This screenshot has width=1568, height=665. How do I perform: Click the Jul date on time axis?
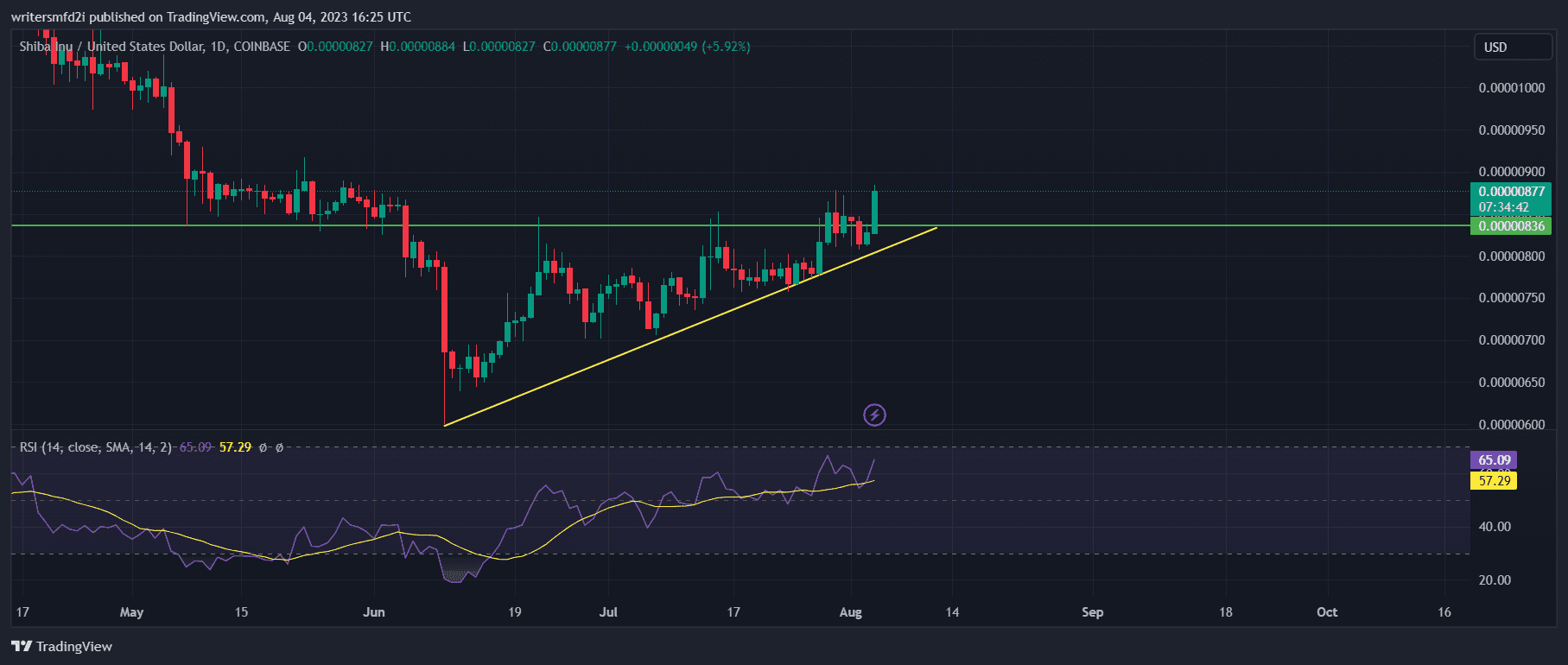pyautogui.click(x=608, y=612)
